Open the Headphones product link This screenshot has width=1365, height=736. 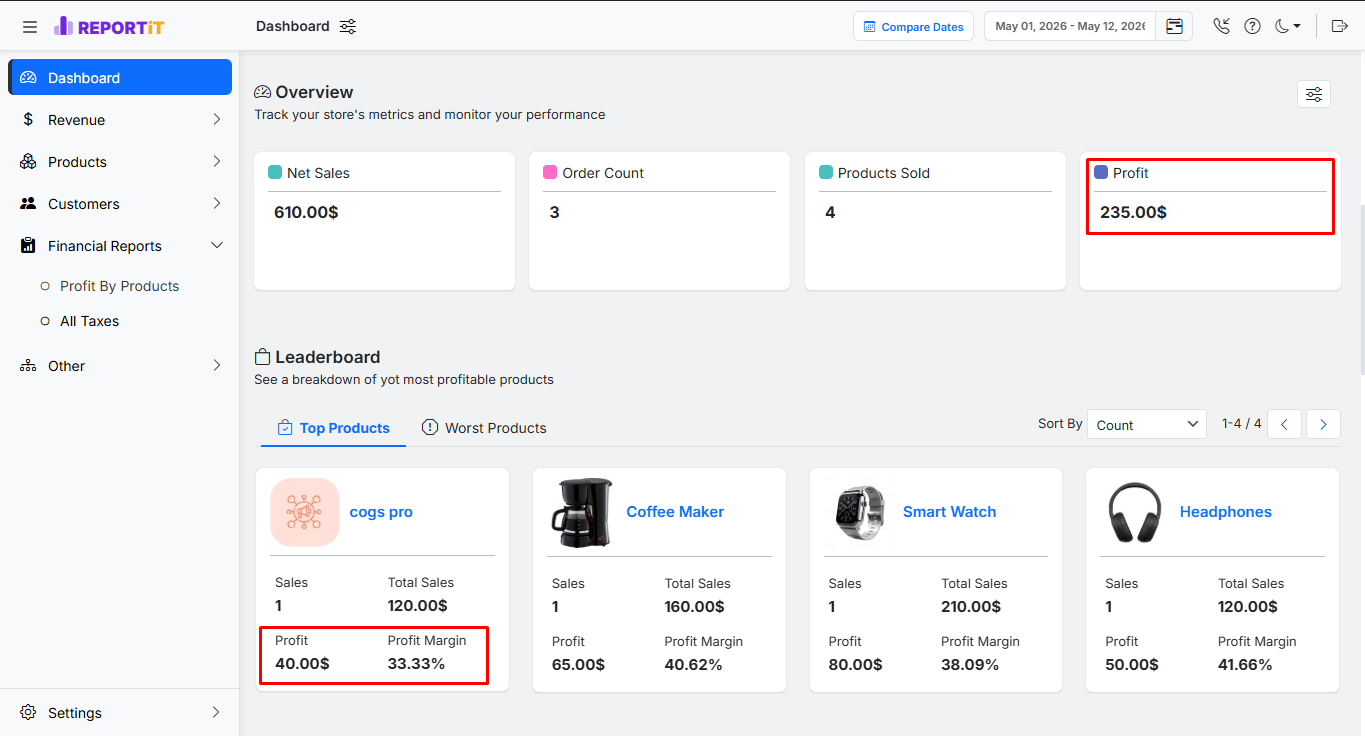tap(1225, 512)
